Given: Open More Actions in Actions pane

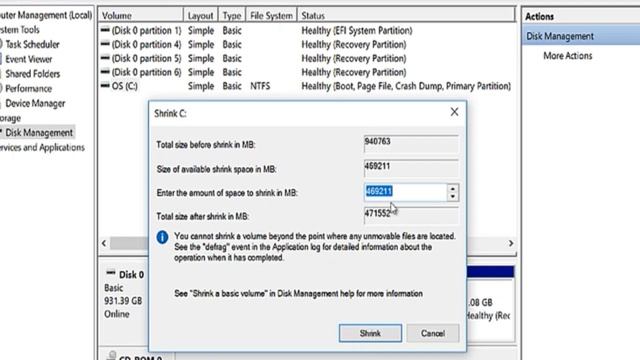Looking at the screenshot, I should pyautogui.click(x=567, y=56).
